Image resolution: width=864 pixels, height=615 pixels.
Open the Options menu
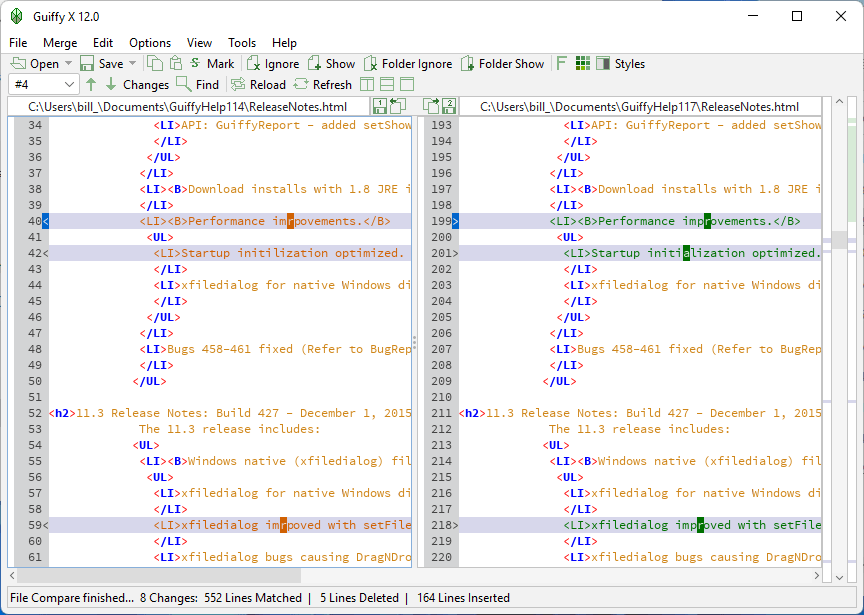(150, 43)
